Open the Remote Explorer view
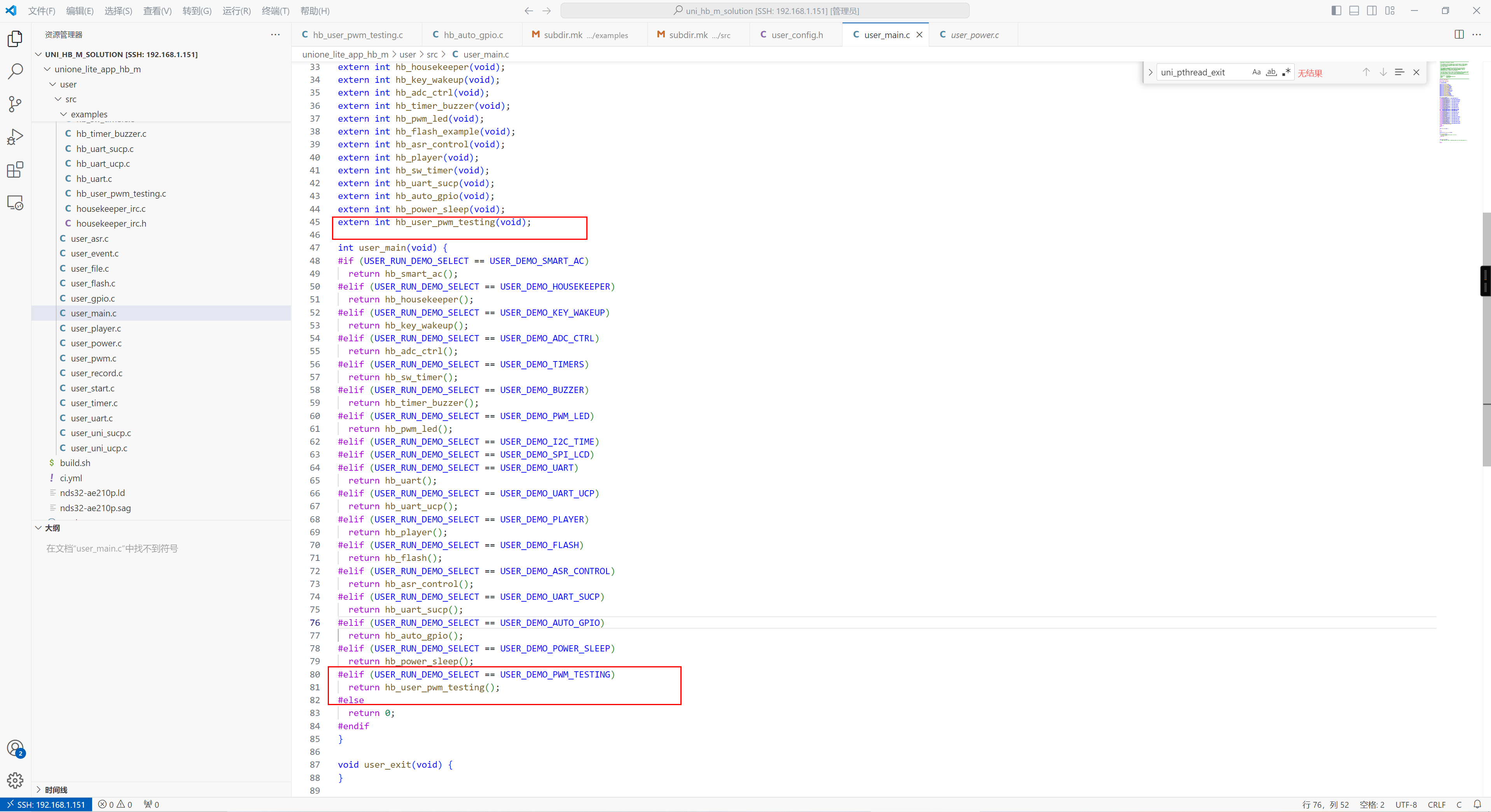This screenshot has height=812, width=1491. [x=15, y=203]
